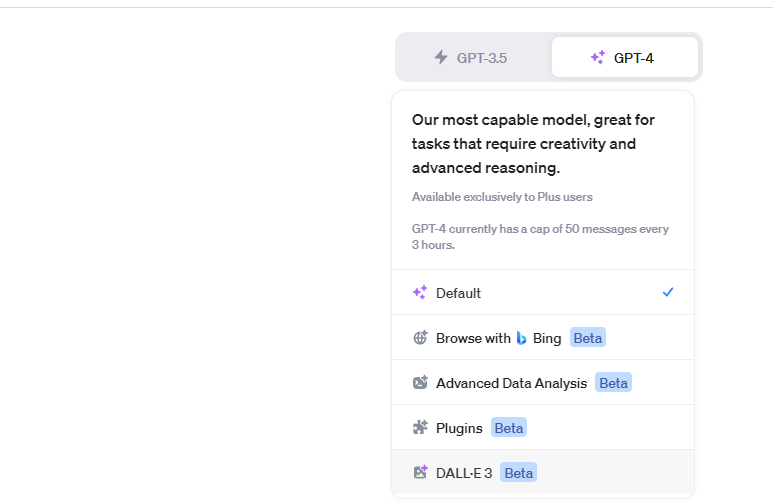Image resolution: width=773 pixels, height=504 pixels.
Task: Choose Browse with Bing mode
Action: (474, 338)
